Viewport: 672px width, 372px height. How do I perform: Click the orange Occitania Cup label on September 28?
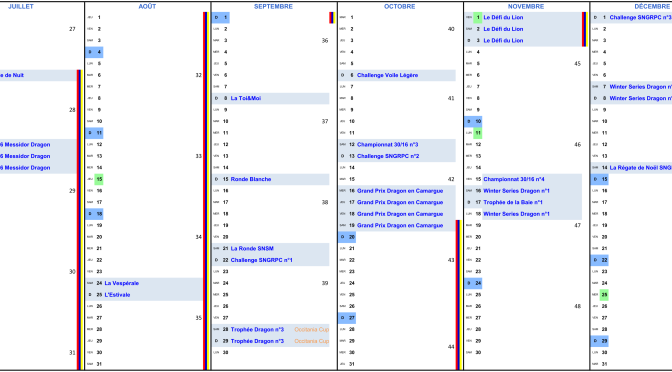click(x=312, y=330)
